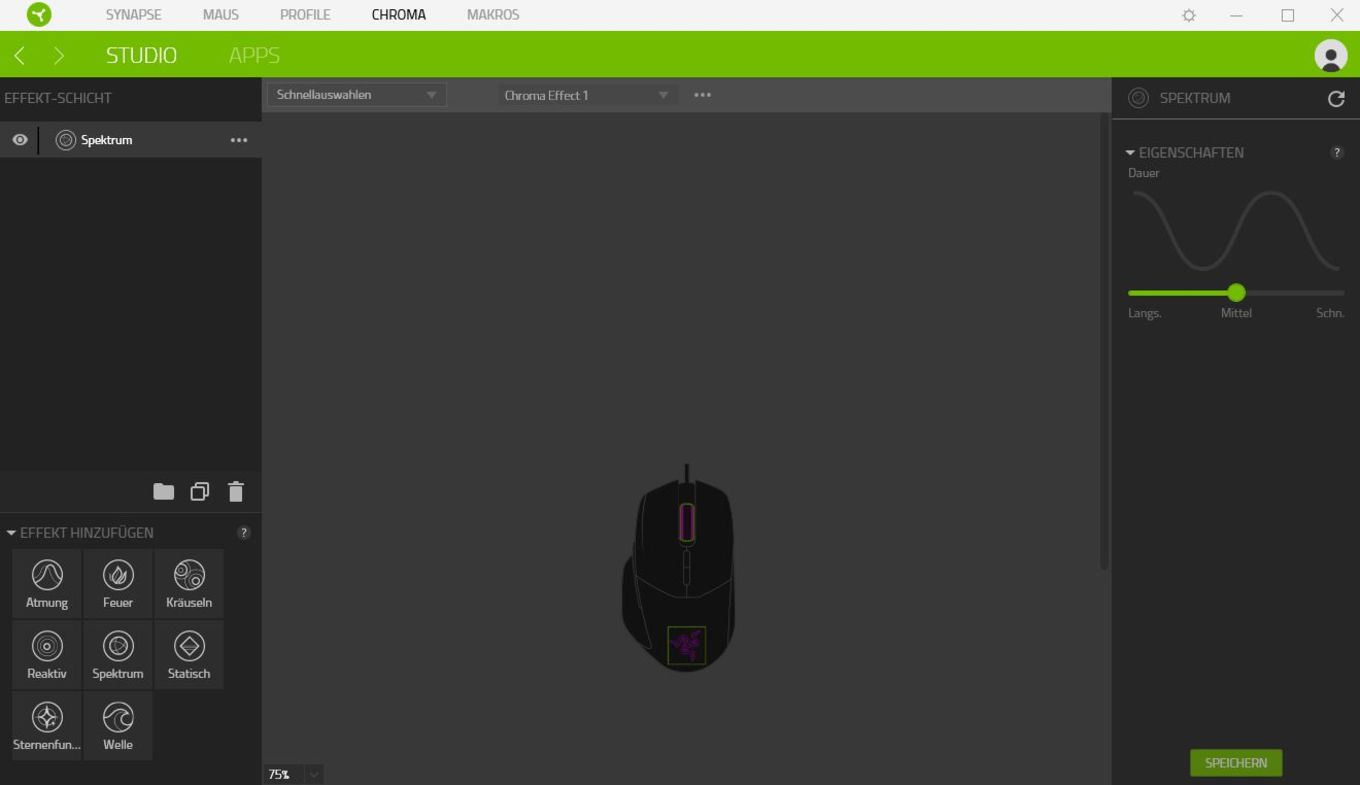Go back with the left arrow

(x=20, y=56)
